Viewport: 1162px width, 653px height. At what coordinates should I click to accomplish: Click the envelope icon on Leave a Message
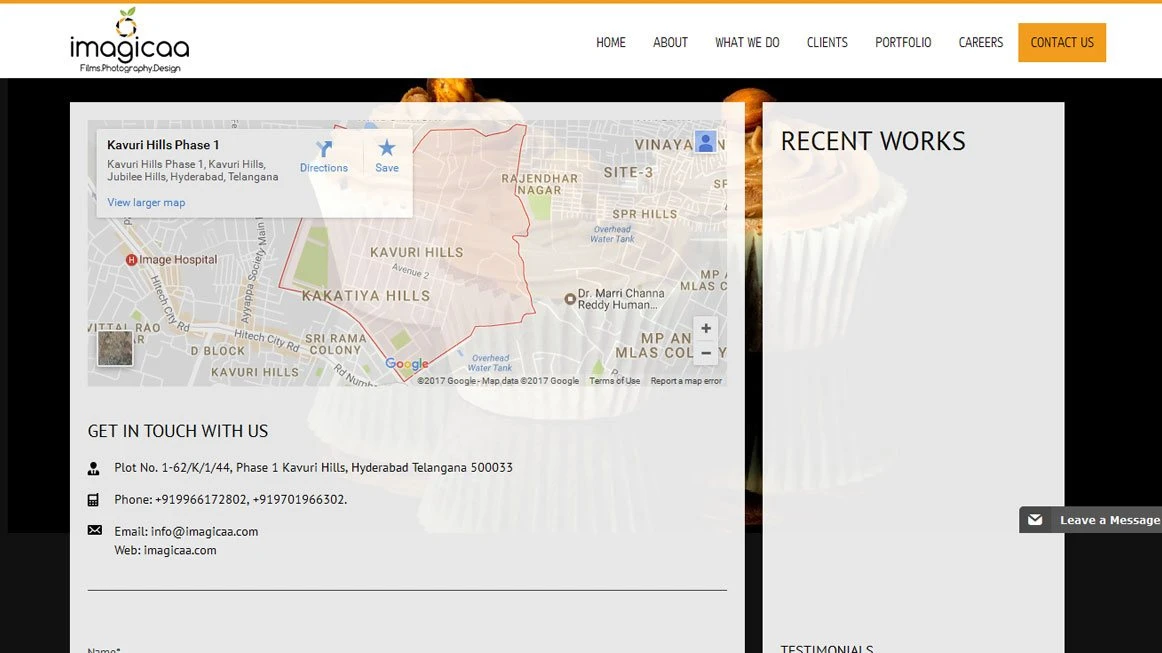tap(1035, 520)
